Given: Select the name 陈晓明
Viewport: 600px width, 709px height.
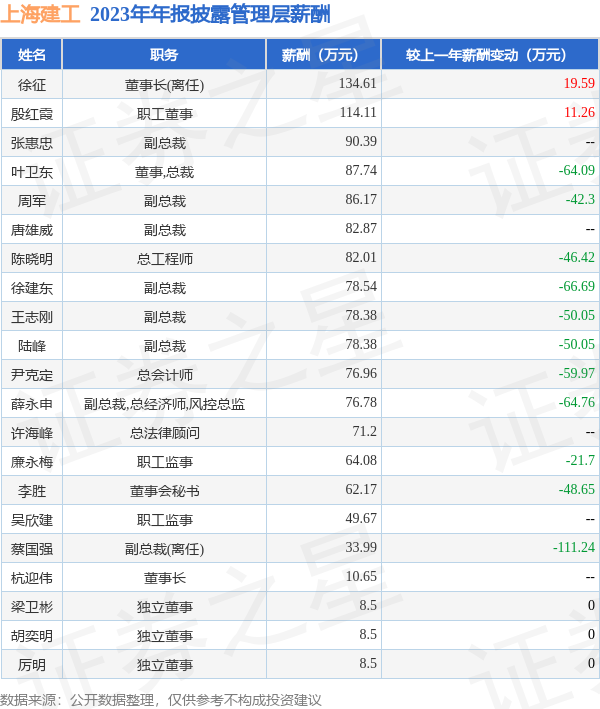Looking at the screenshot, I should [32, 259].
